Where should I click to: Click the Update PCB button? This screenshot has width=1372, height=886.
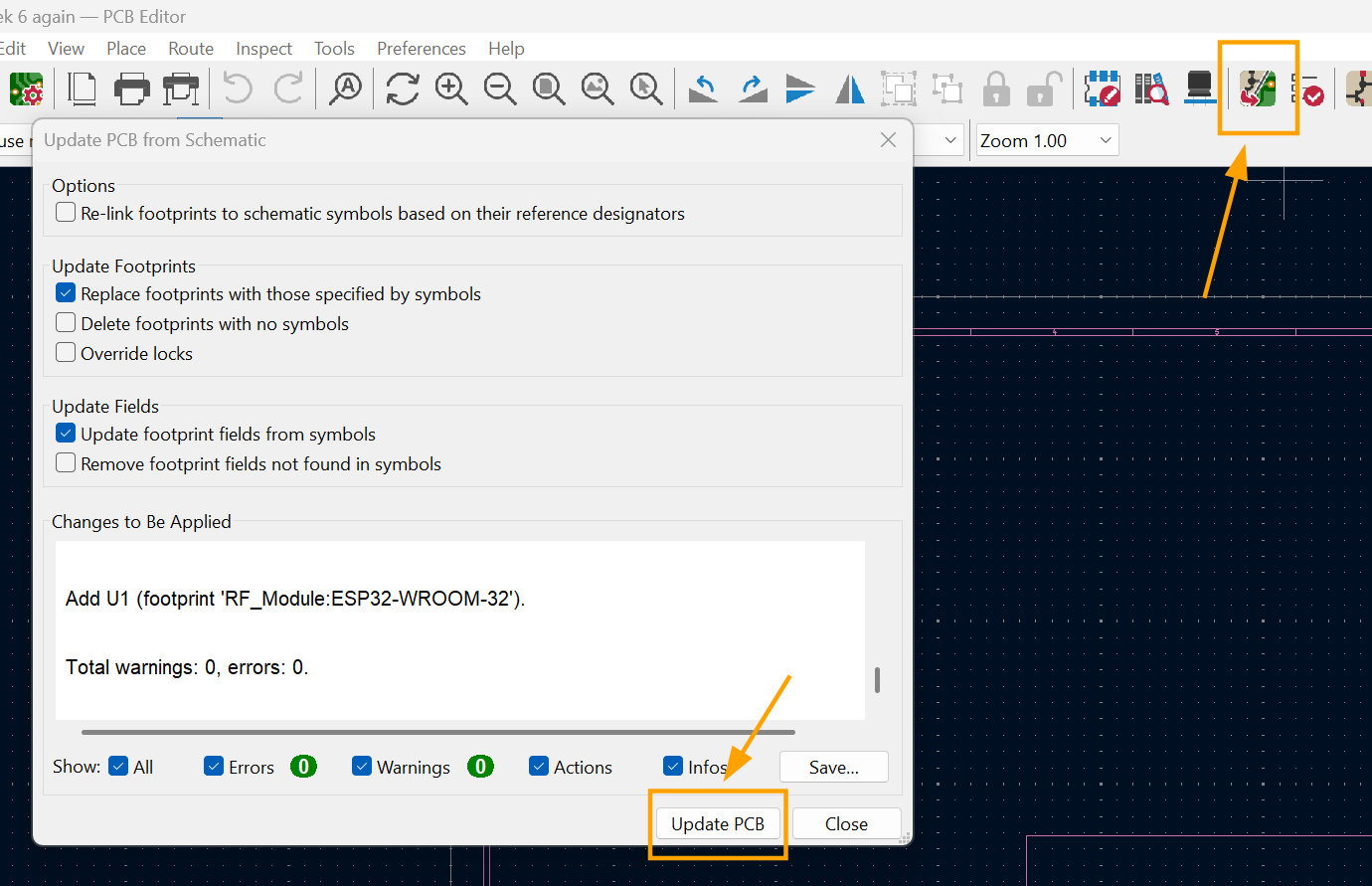point(718,823)
